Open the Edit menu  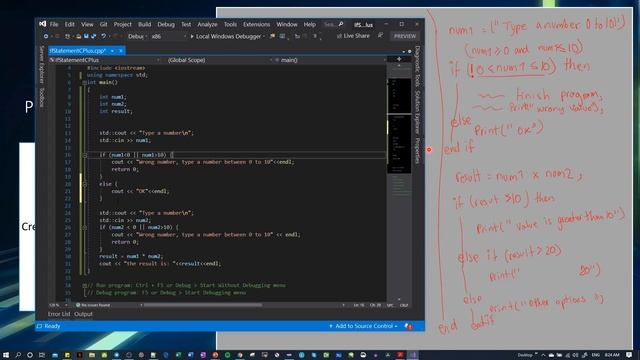tap(70, 24)
